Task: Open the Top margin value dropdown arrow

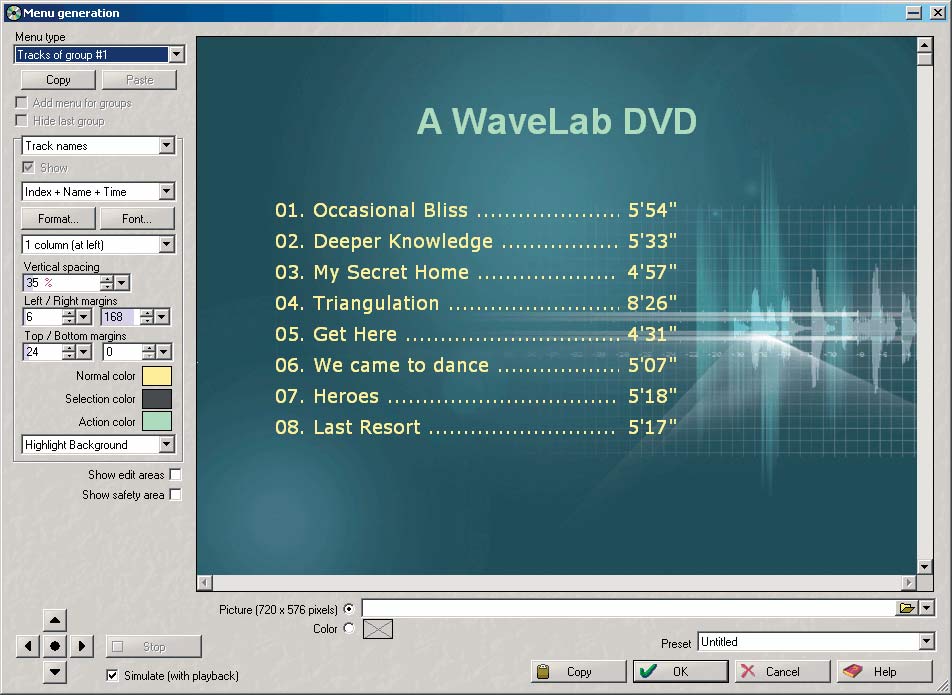Action: pyautogui.click(x=84, y=352)
